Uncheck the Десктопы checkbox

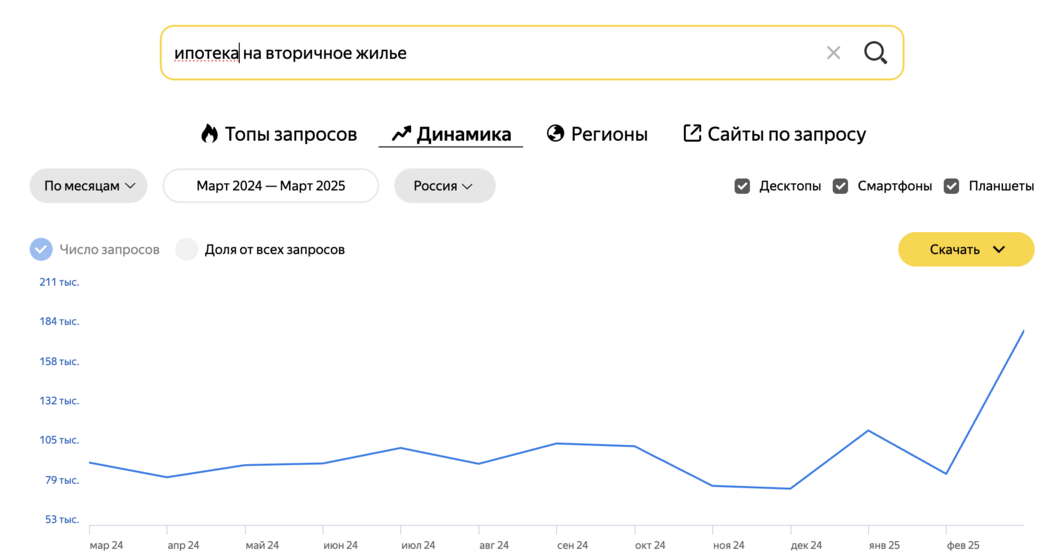(x=742, y=186)
